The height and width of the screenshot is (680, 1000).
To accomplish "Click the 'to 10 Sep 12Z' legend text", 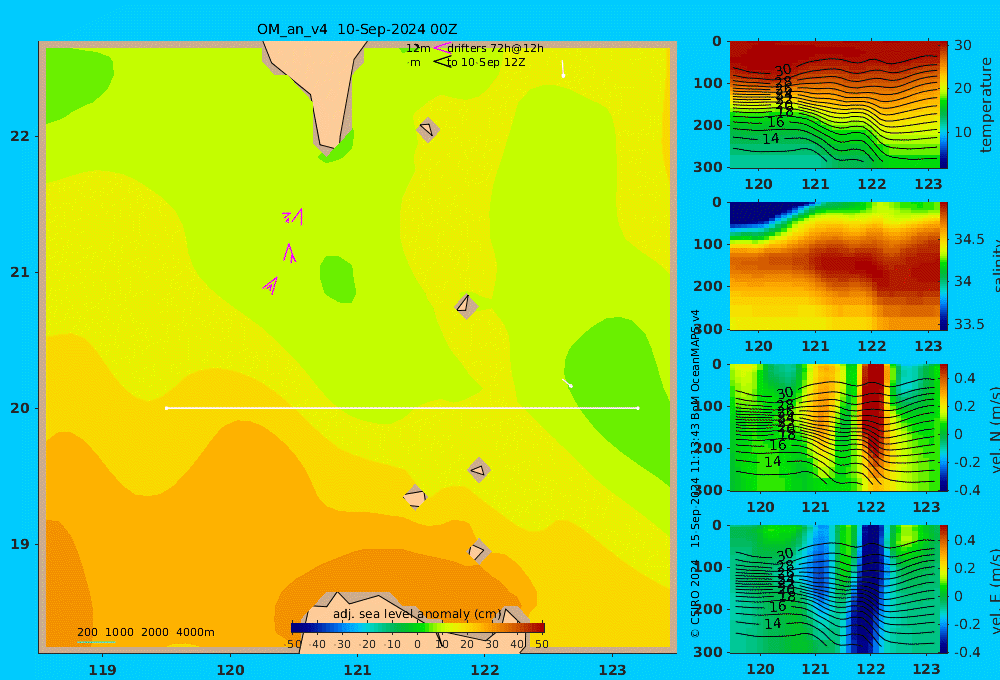I will tap(486, 63).
